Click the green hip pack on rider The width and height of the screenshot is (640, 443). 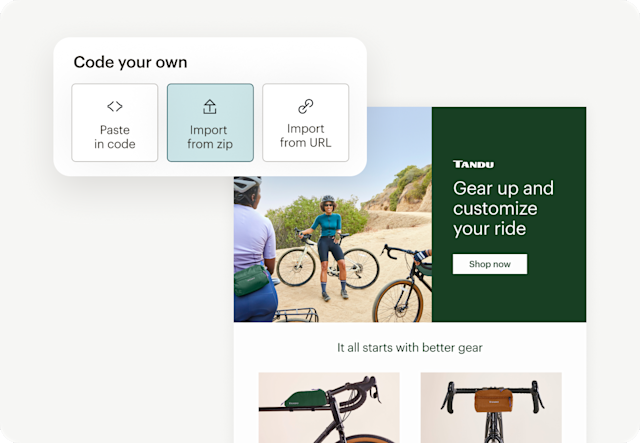click(x=251, y=280)
